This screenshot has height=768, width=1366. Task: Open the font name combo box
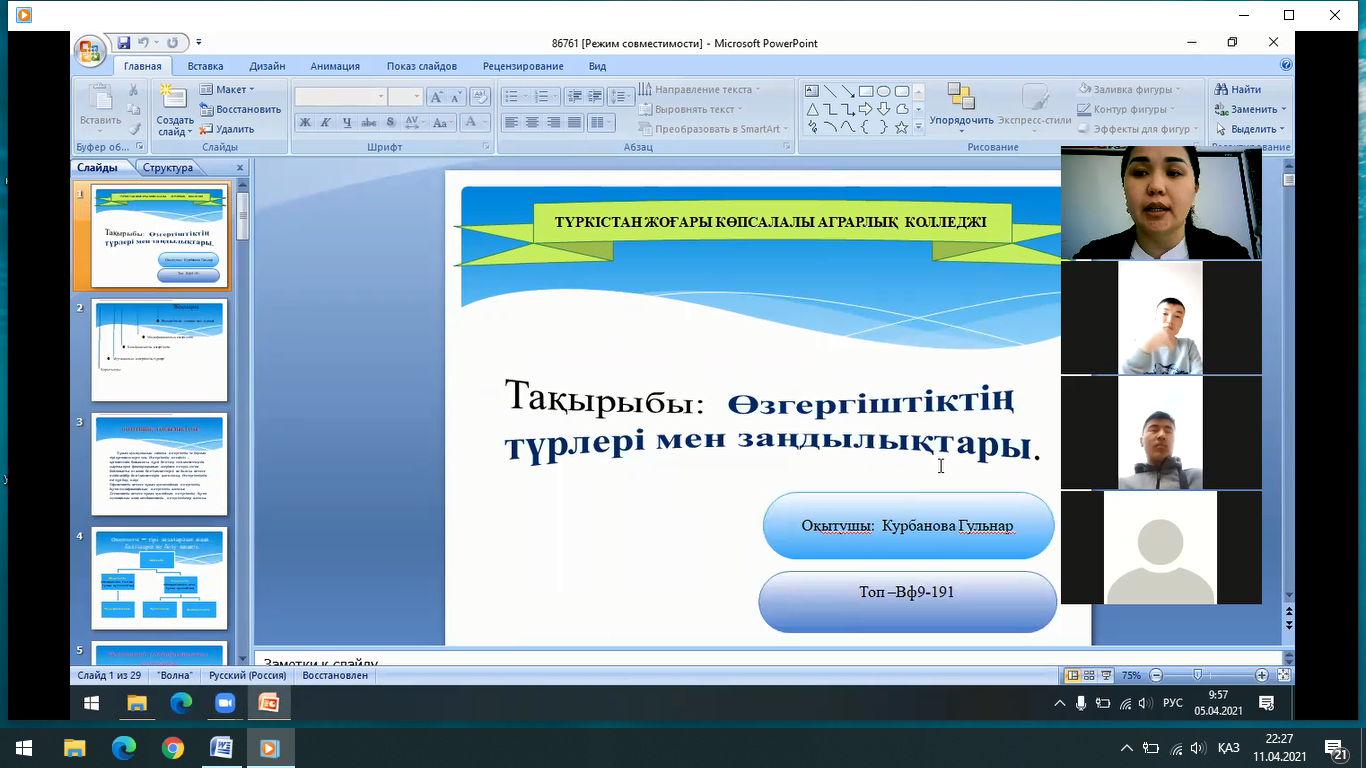point(340,96)
